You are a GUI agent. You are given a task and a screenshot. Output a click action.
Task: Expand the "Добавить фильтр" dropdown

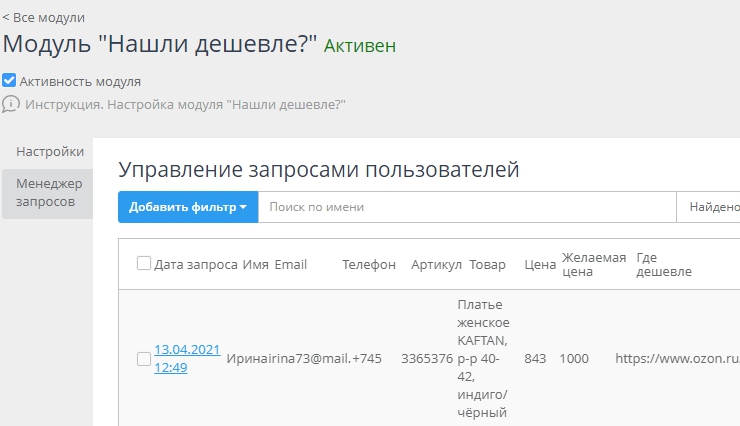188,207
